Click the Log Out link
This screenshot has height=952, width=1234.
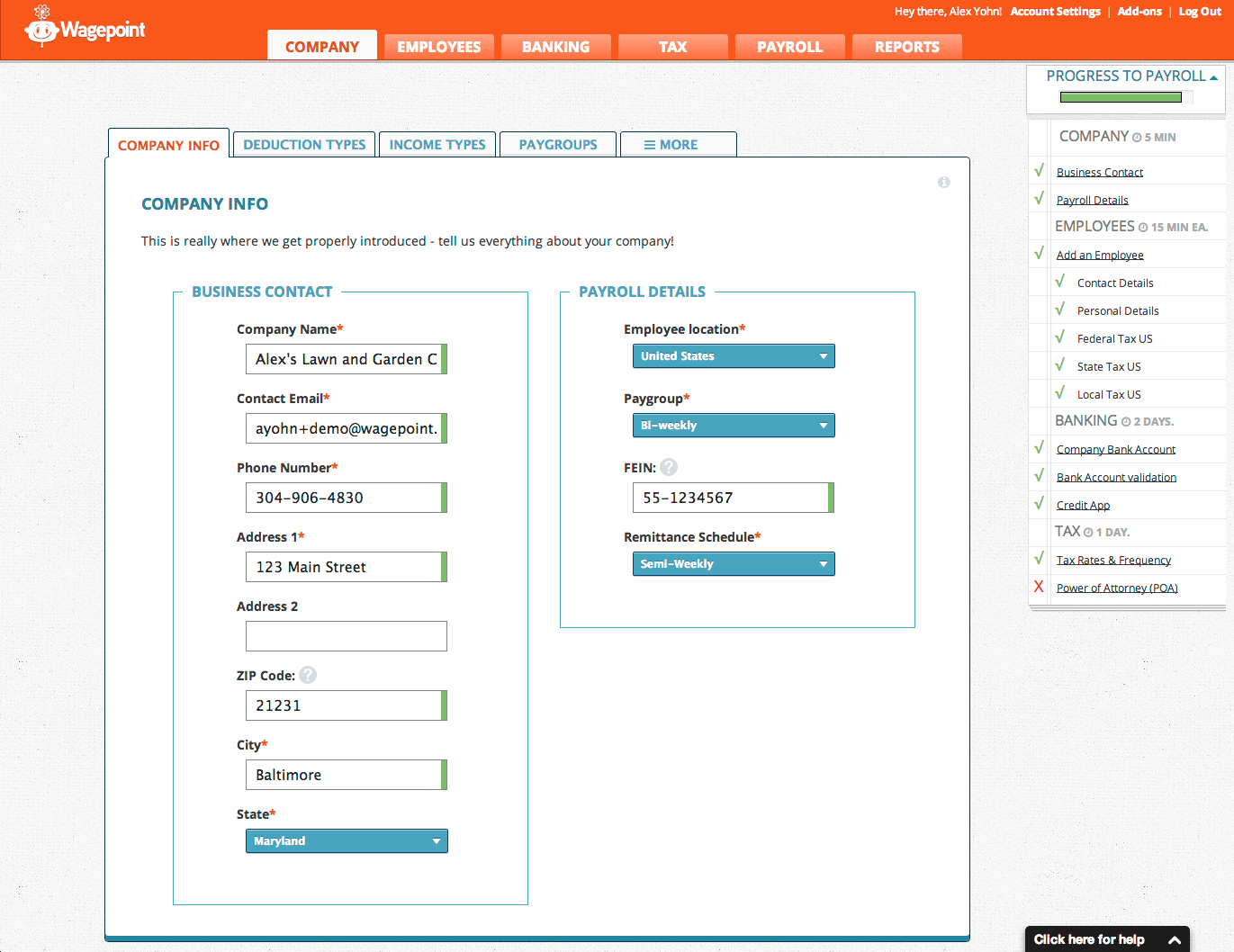[1199, 12]
